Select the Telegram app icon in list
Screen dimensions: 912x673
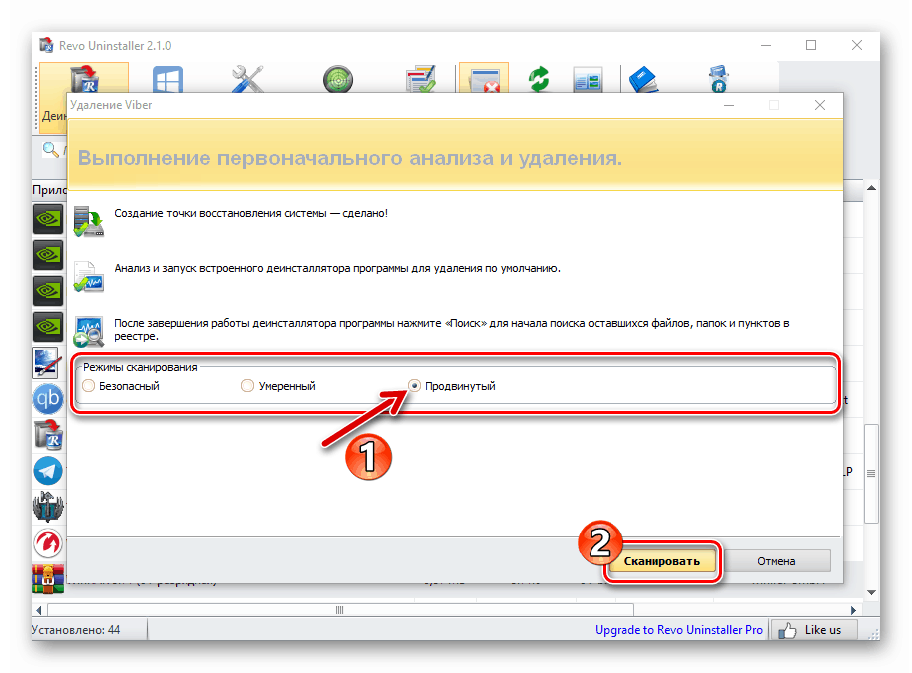tap(48, 471)
